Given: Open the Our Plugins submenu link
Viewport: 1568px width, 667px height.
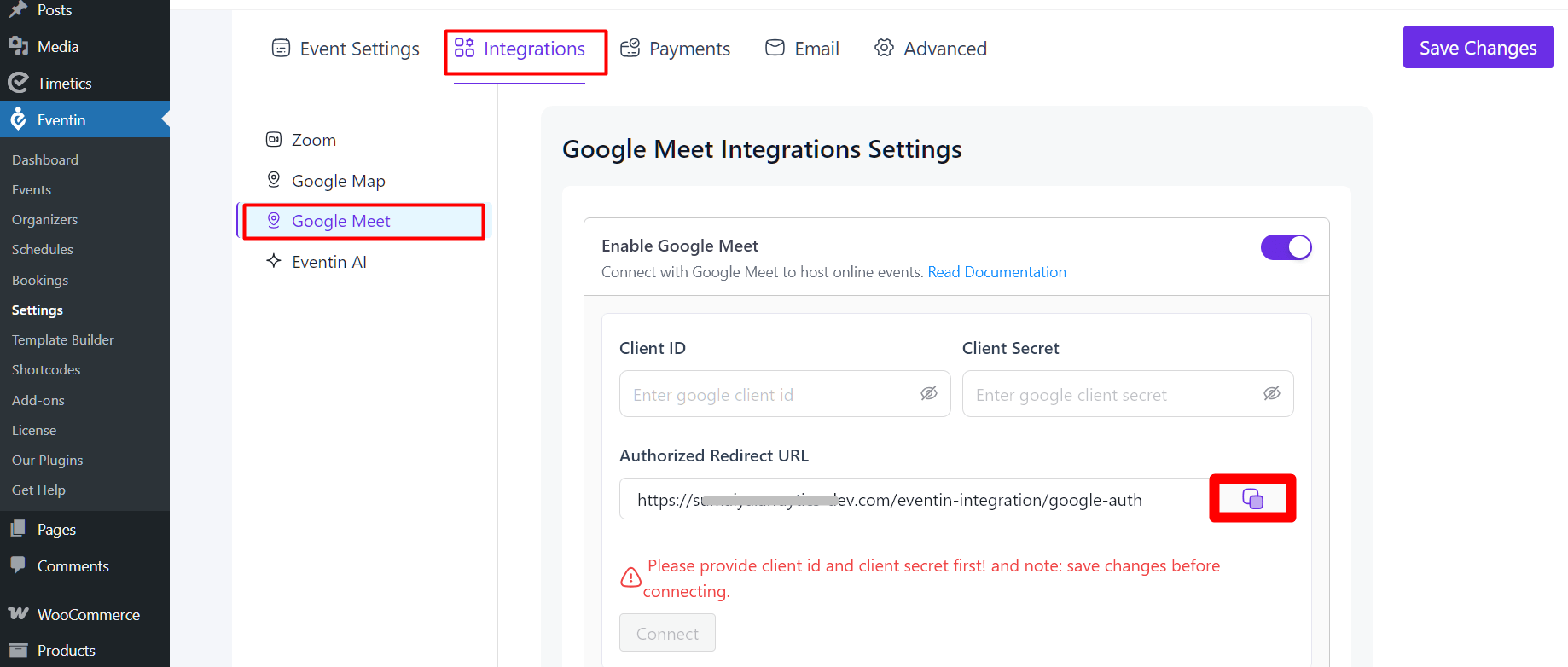Looking at the screenshot, I should 48,460.
